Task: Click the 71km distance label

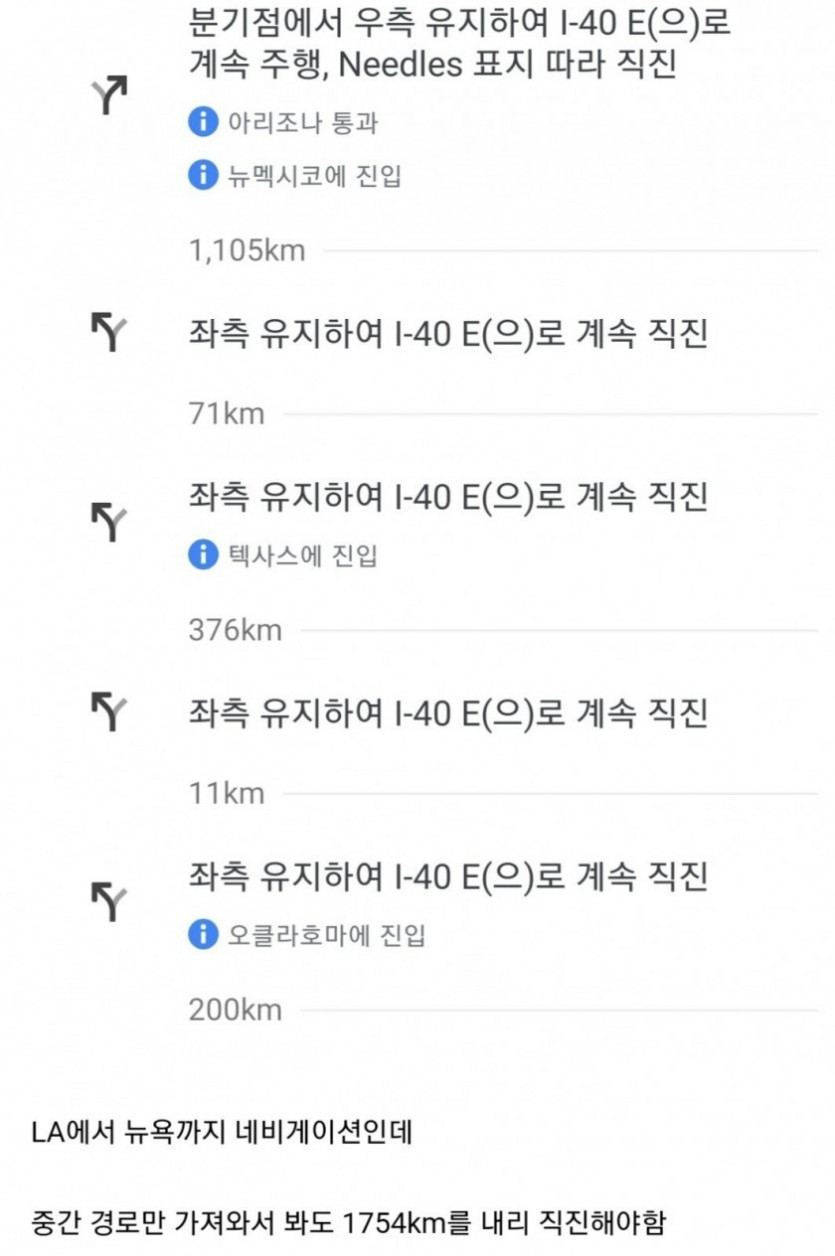Action: [x=226, y=413]
